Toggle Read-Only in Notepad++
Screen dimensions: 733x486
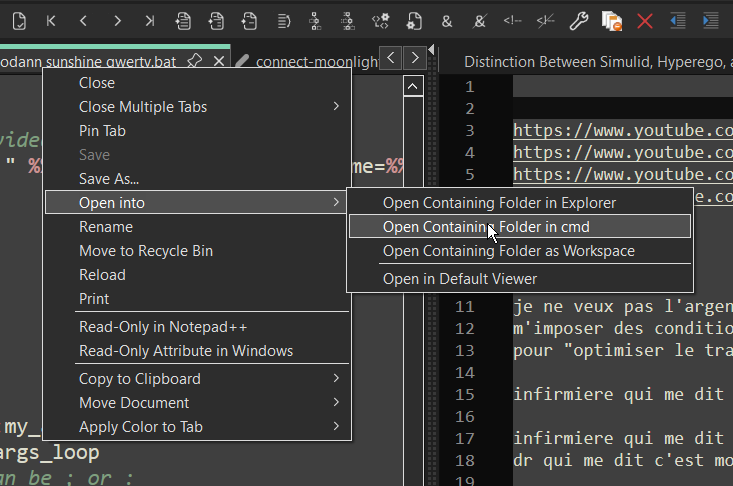tap(163, 327)
